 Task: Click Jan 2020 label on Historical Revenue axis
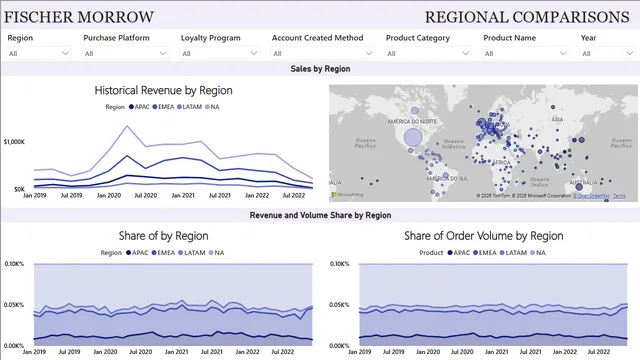[109, 196]
